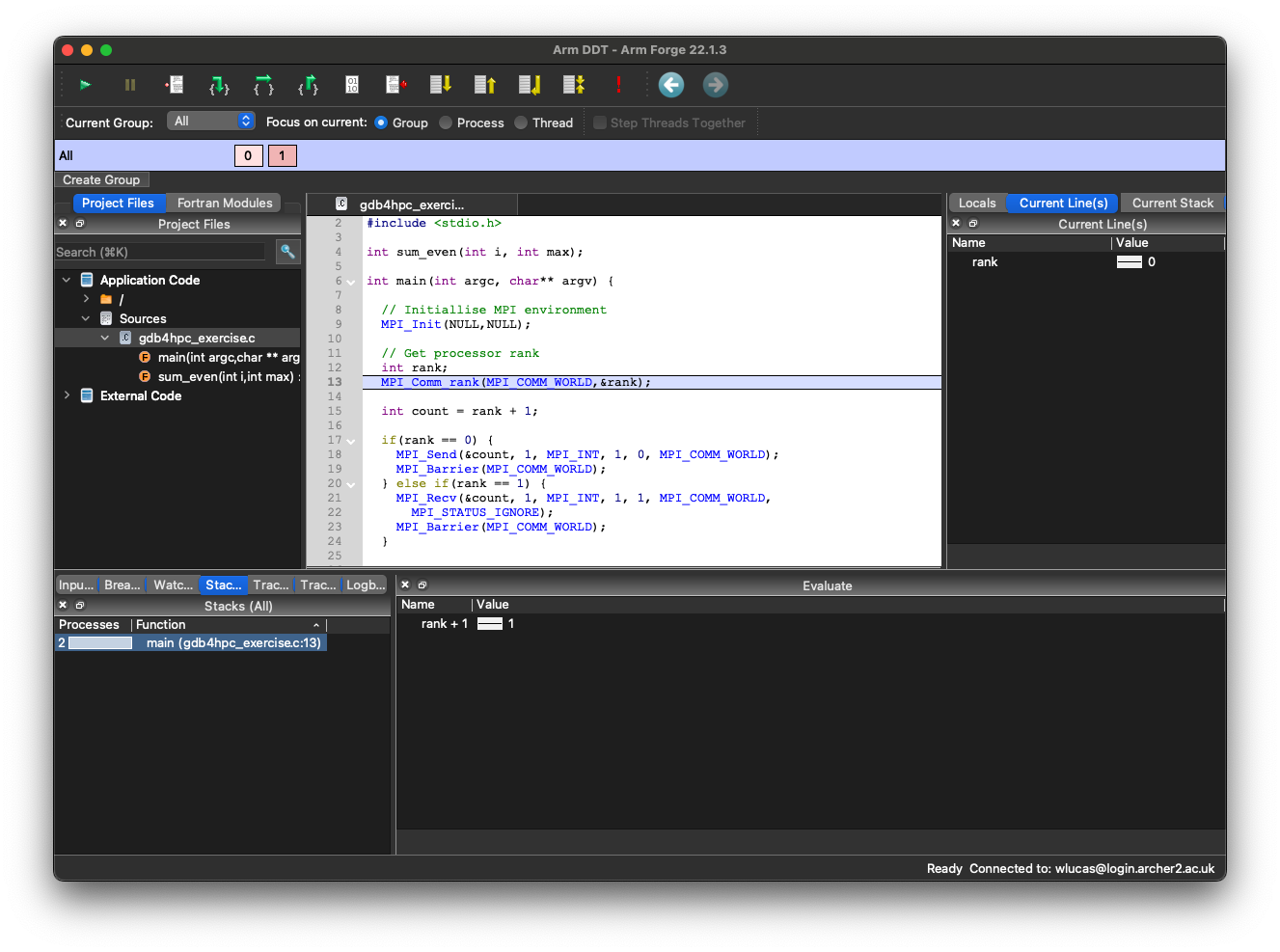Undock the Evaluate panel
The image size is (1280, 952).
coord(422,585)
